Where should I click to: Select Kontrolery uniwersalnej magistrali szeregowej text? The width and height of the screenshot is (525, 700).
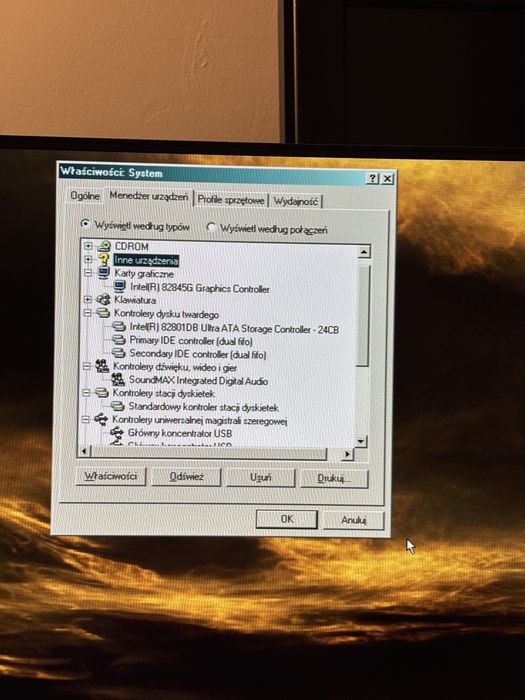(199, 421)
